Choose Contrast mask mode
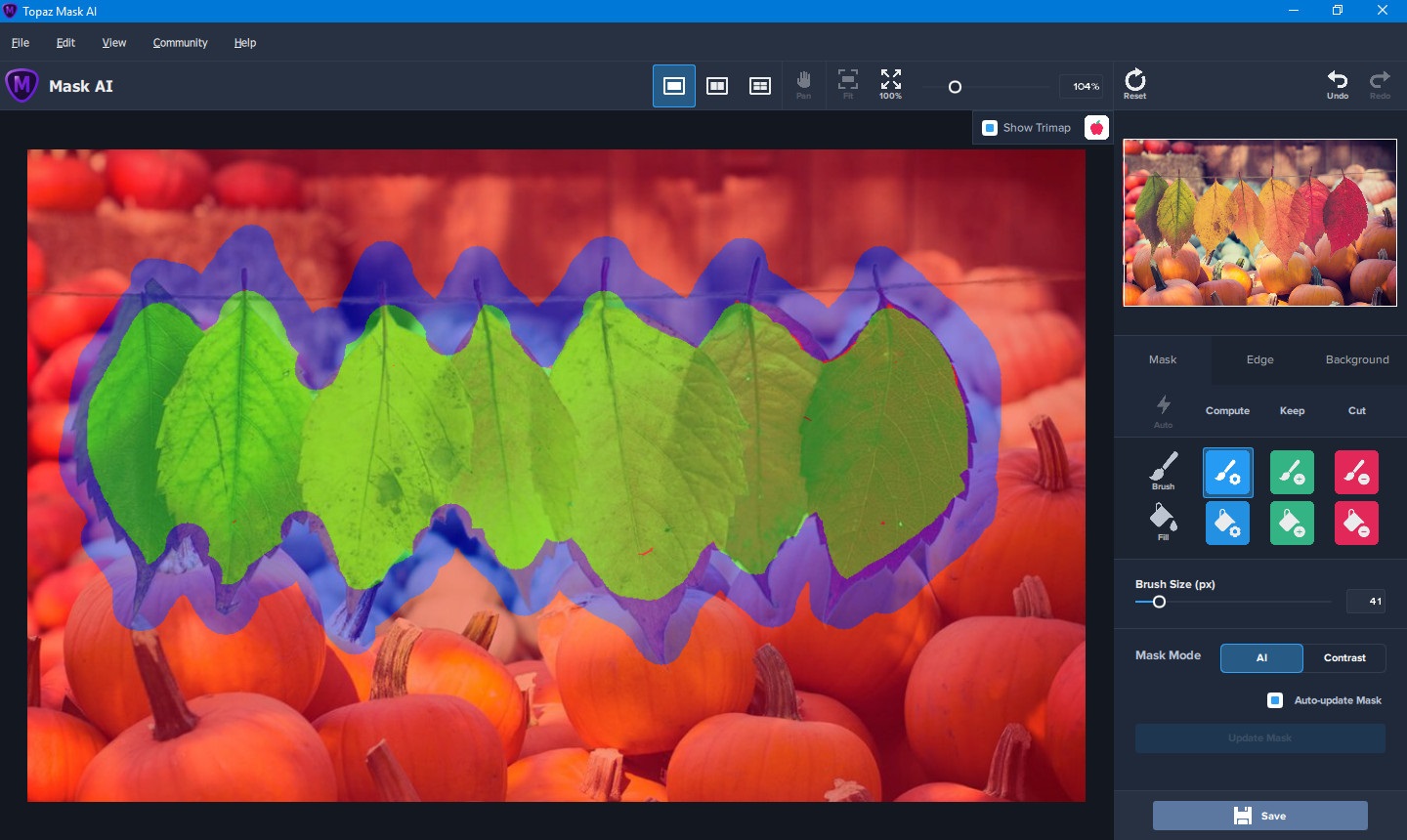Screen dimensions: 1407x840 coord(1344,658)
